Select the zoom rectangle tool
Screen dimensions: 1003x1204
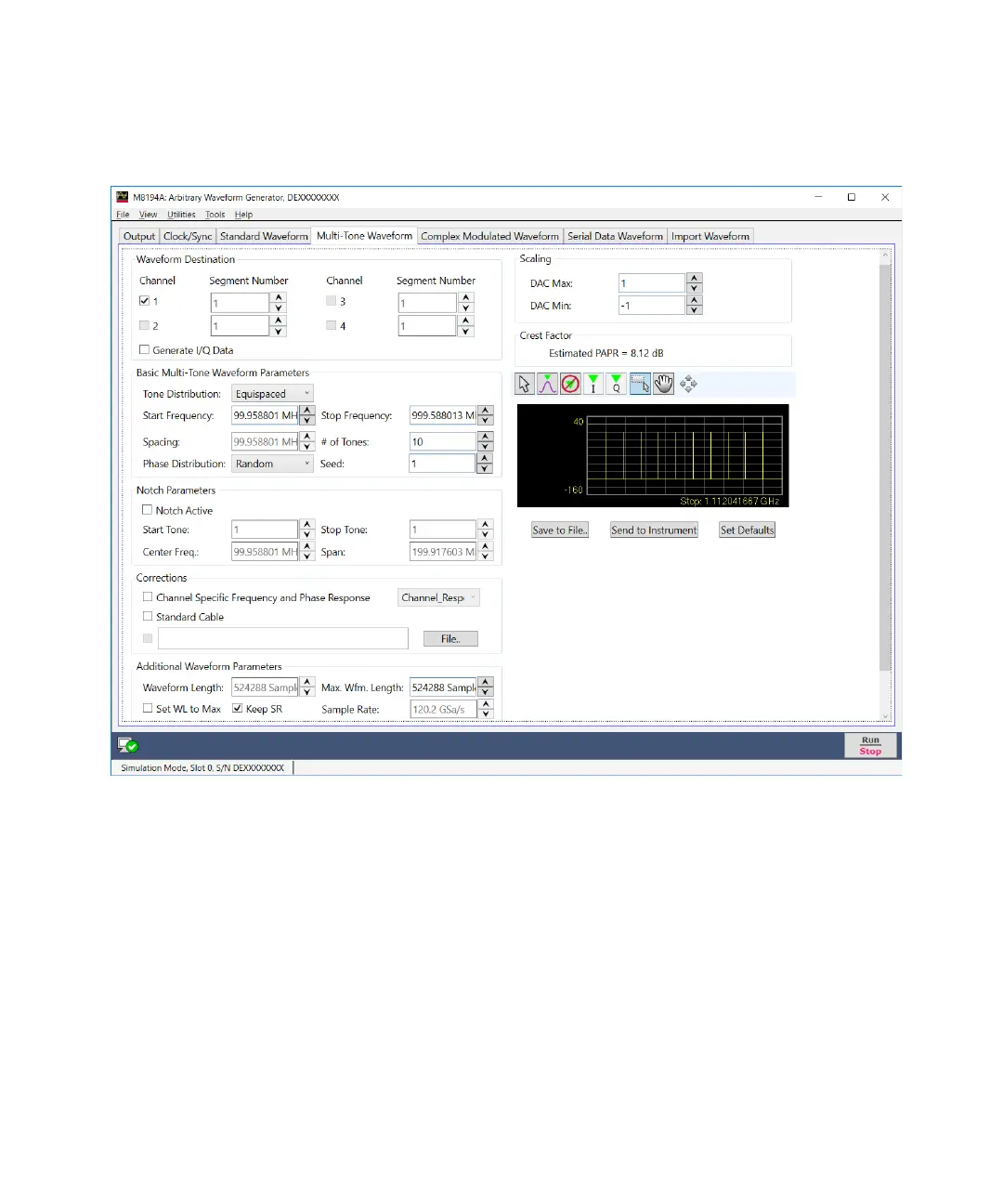pos(640,384)
